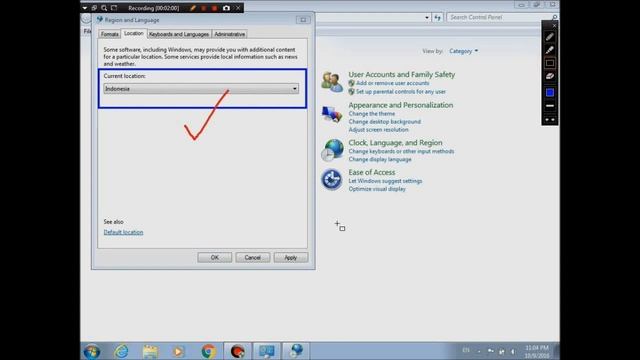Click the EN language indicator in system tray
640x360 pixels.
click(466, 350)
